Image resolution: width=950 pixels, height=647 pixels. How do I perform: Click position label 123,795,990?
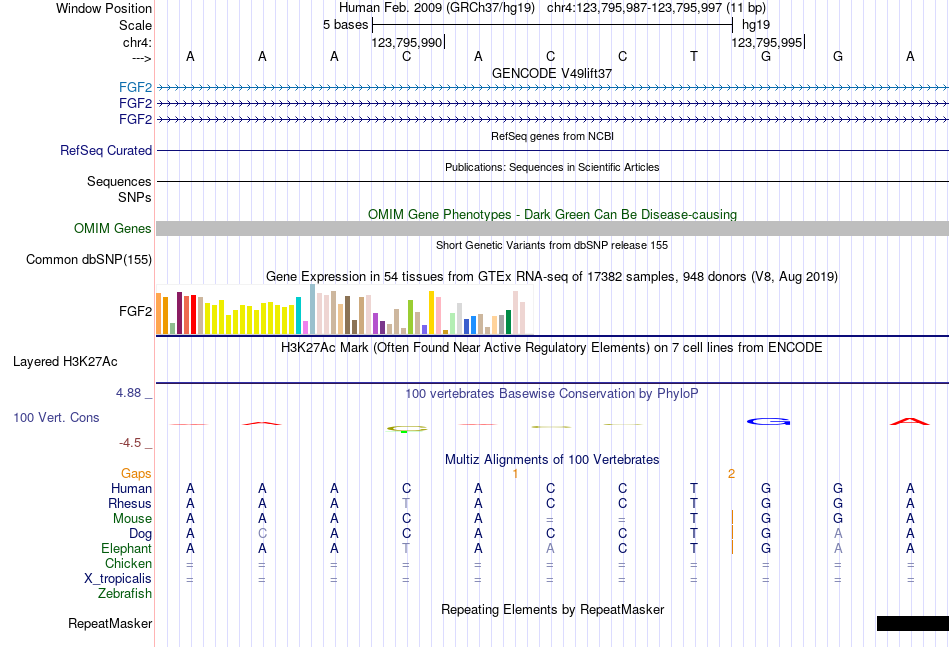tap(407, 42)
